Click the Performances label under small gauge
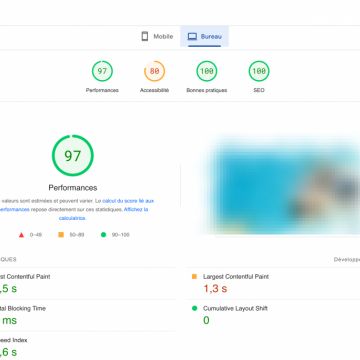This screenshot has width=360, height=360. 102,90
